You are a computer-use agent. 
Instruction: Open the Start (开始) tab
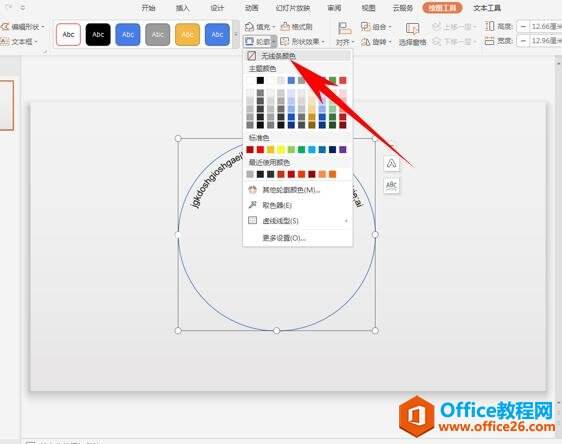point(148,8)
